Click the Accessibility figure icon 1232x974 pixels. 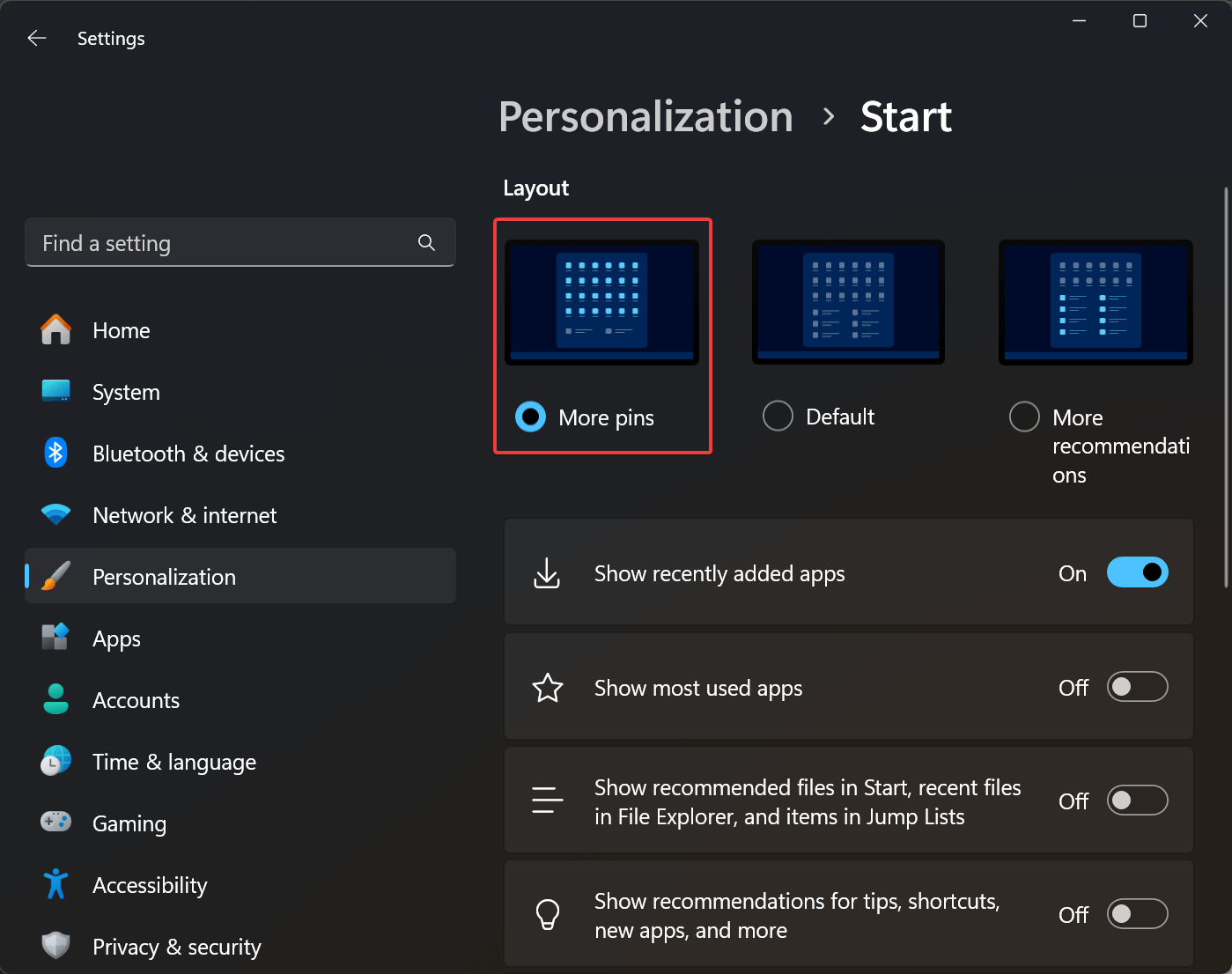tap(56, 884)
